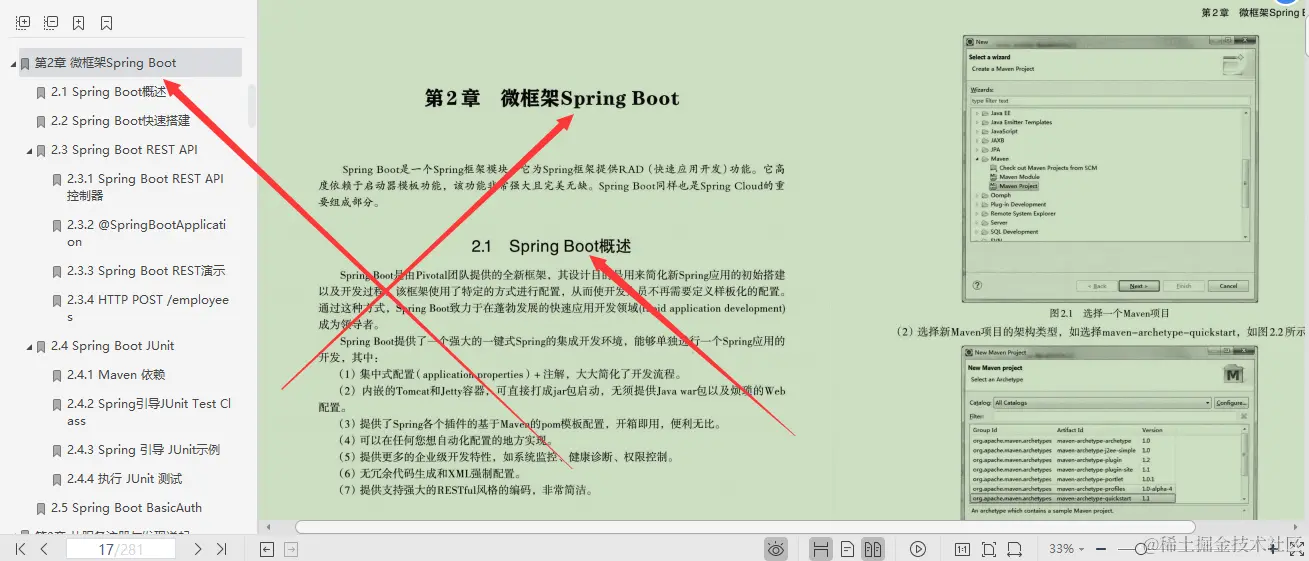Click the expand all bookmarks icon

coord(23,22)
